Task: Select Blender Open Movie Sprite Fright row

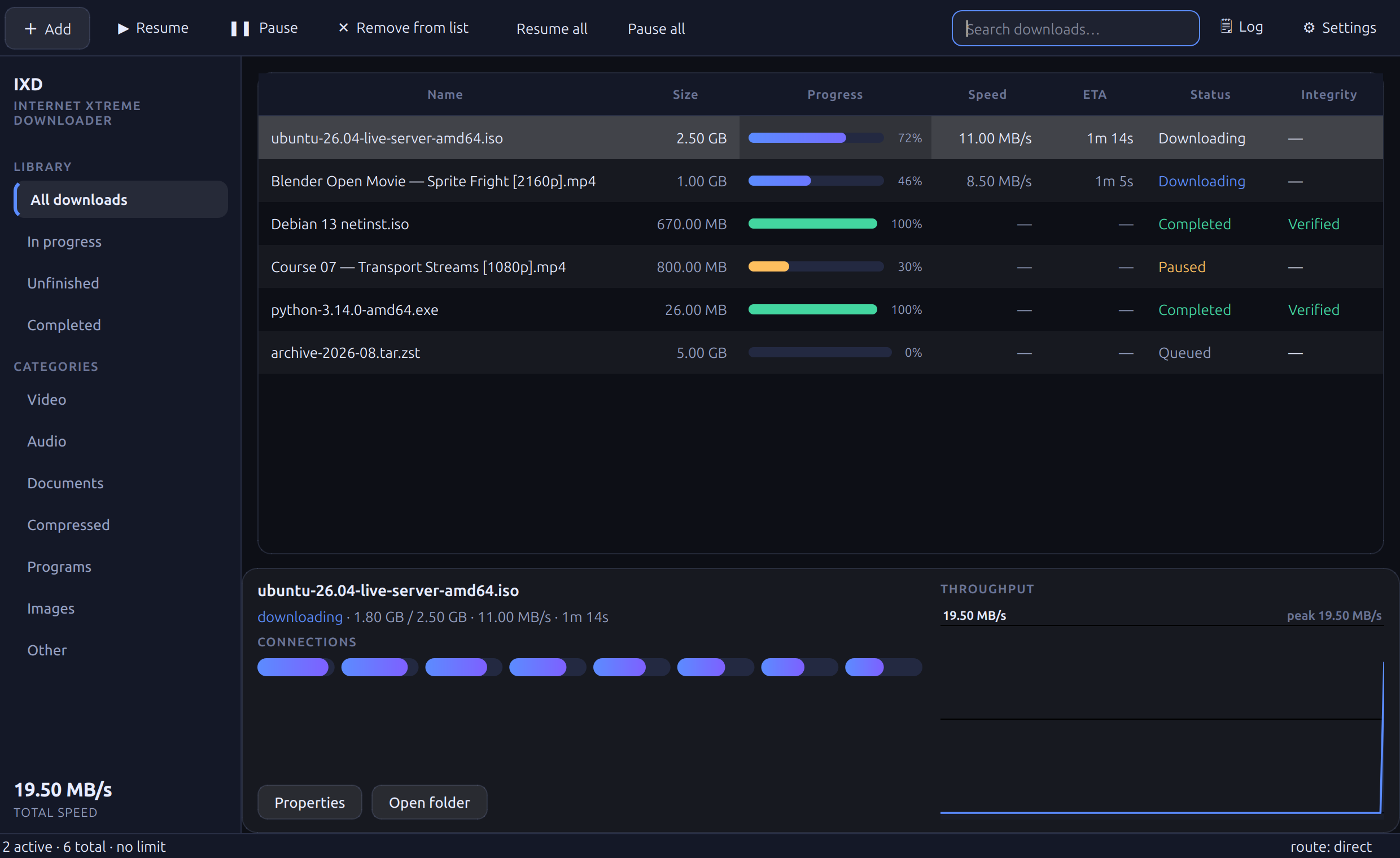Action: pyautogui.click(x=820, y=181)
